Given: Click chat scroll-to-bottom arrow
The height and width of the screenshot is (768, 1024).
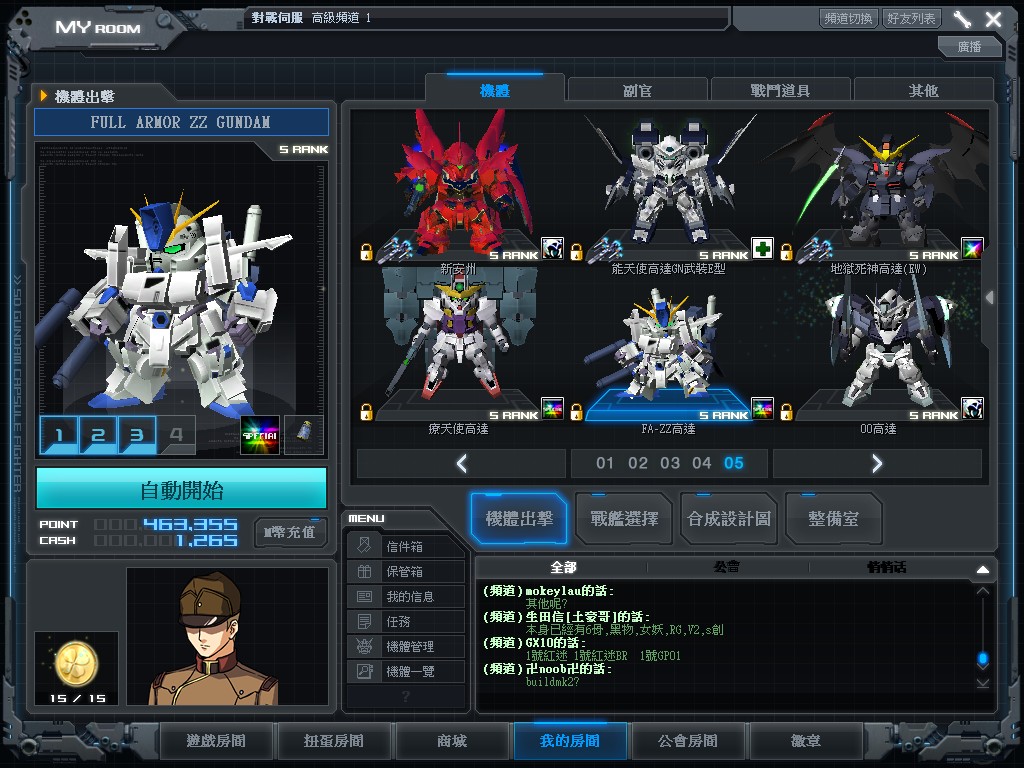Looking at the screenshot, I should tap(982, 683).
